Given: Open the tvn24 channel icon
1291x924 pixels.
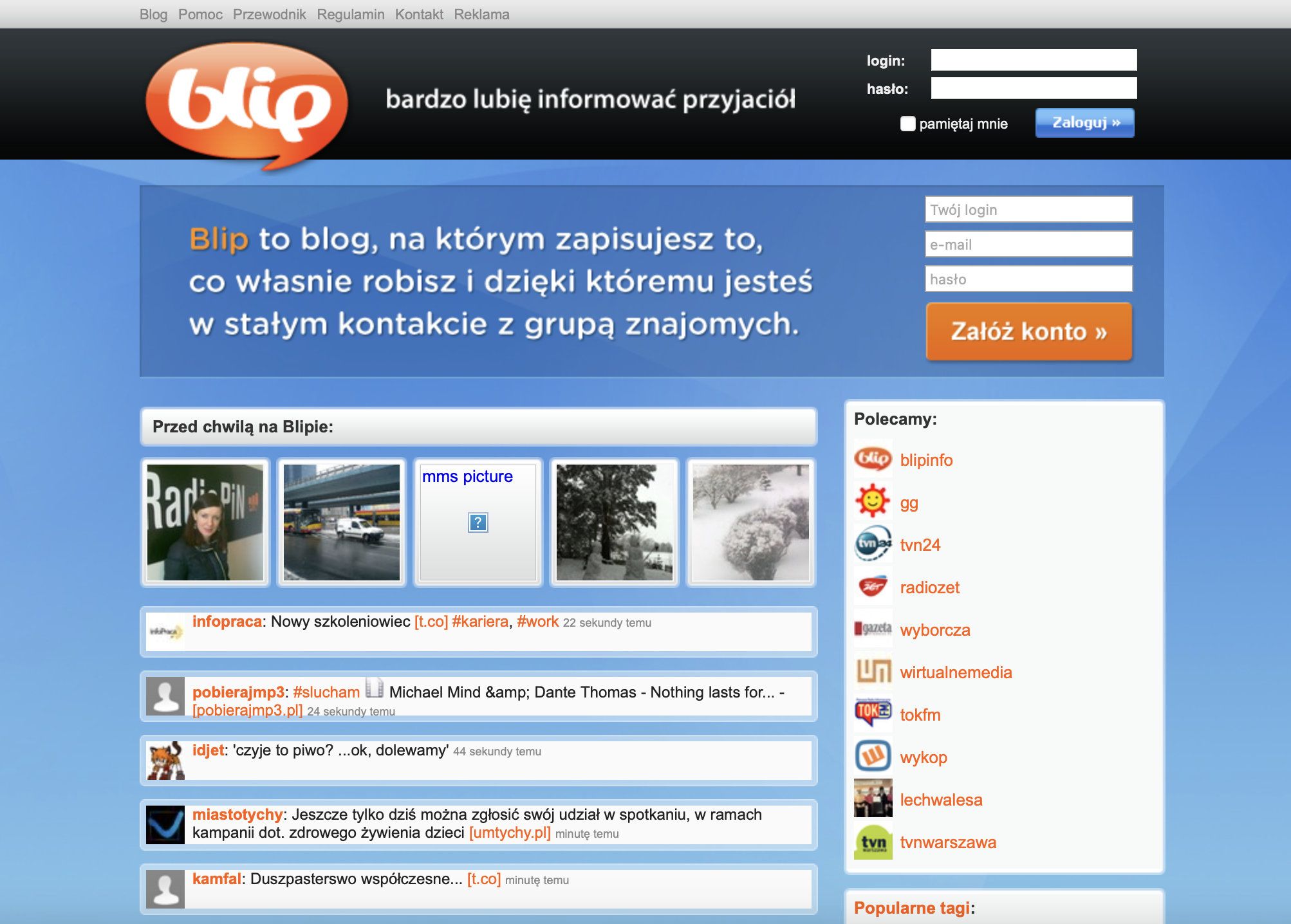Looking at the screenshot, I should point(873,544).
